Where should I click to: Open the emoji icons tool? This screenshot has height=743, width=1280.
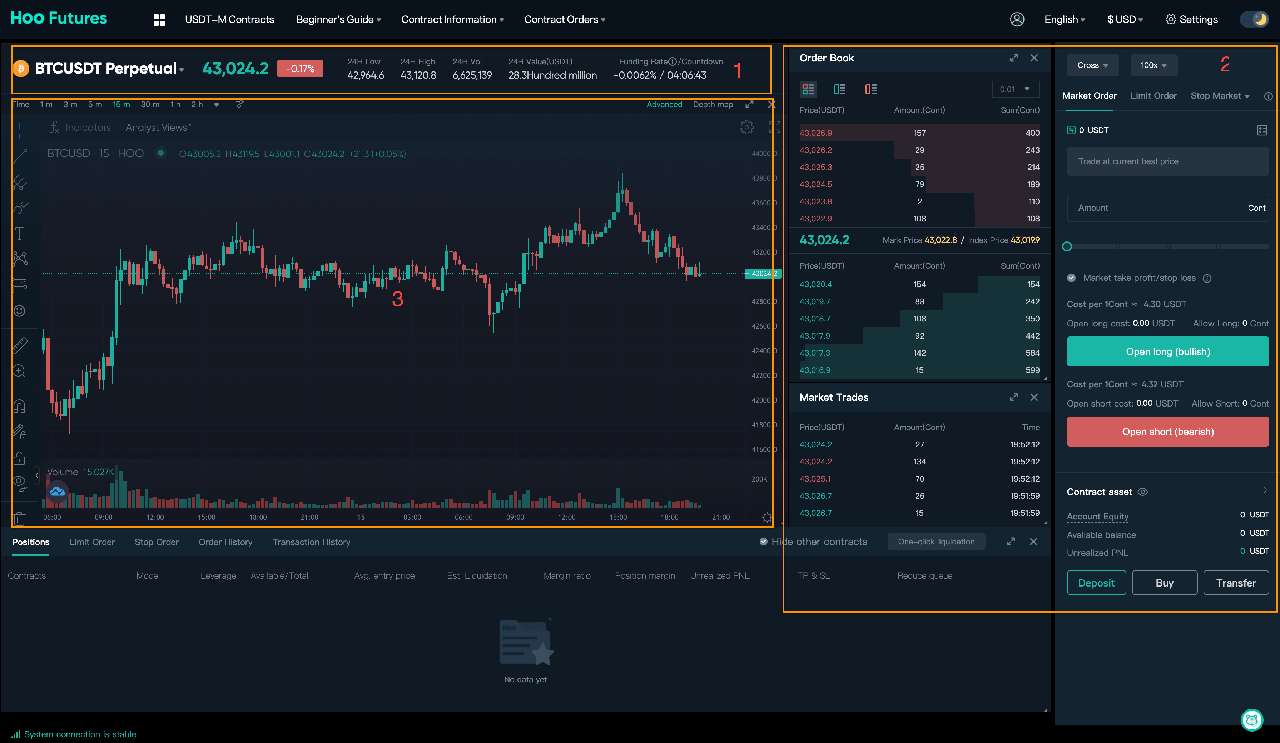click(x=20, y=311)
